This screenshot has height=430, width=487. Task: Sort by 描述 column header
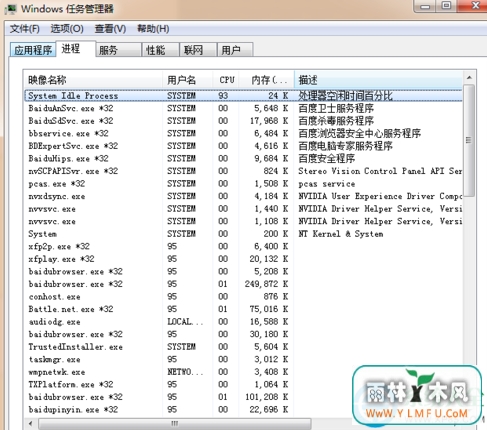click(378, 80)
